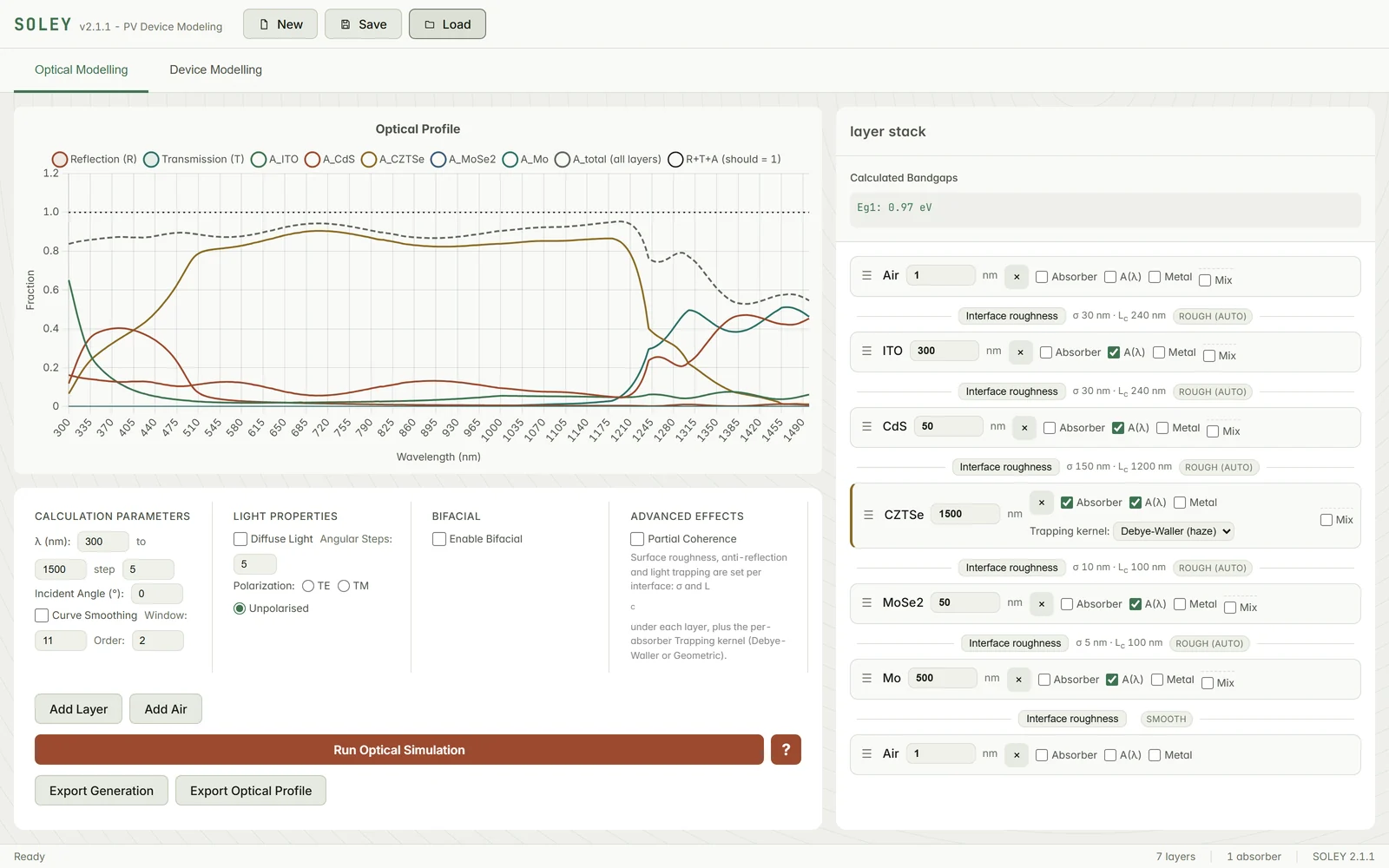This screenshot has width=1389, height=868.
Task: Click Add Air button
Action: pos(166,709)
